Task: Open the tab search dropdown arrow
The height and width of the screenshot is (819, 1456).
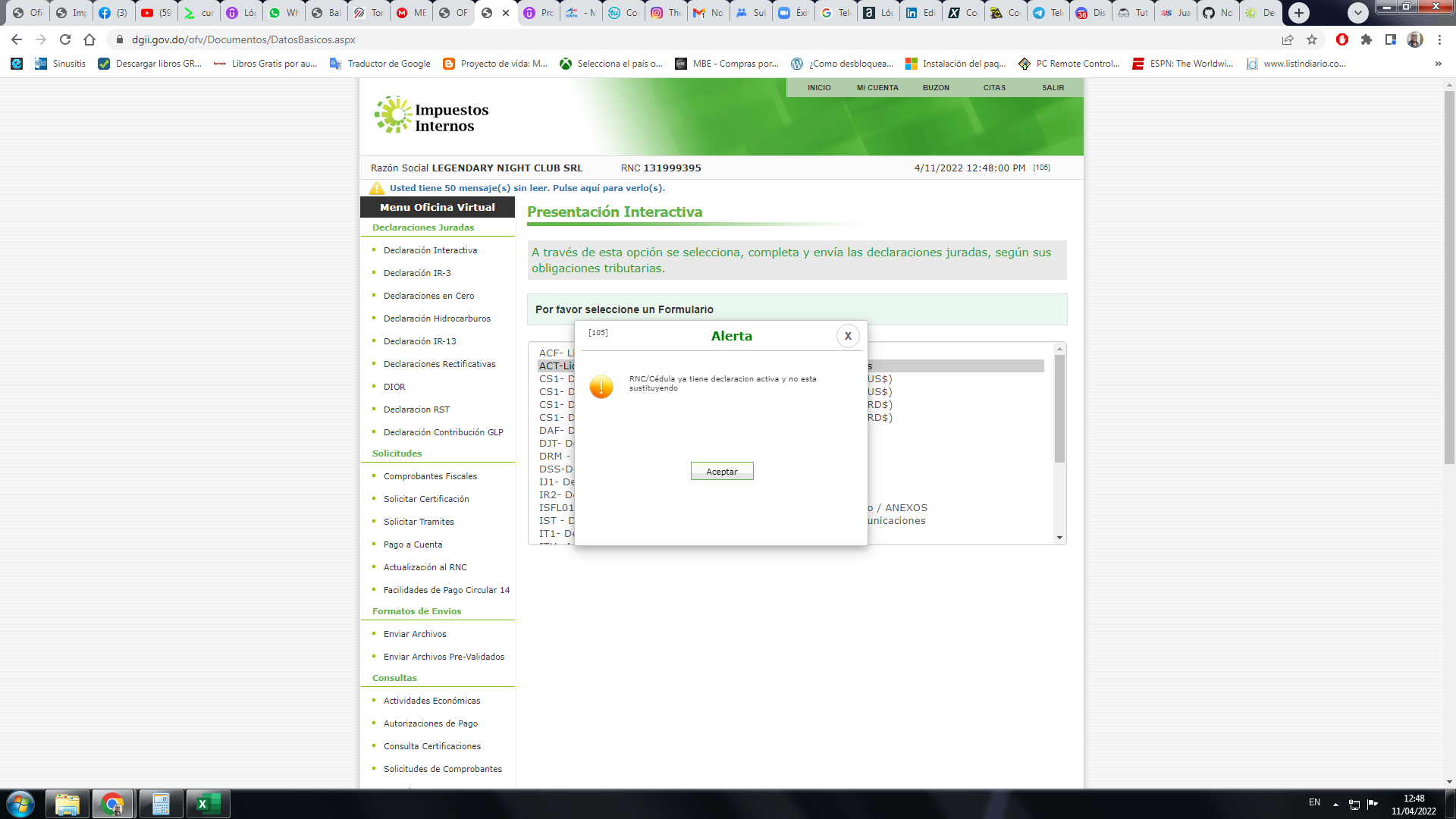Action: (1358, 13)
